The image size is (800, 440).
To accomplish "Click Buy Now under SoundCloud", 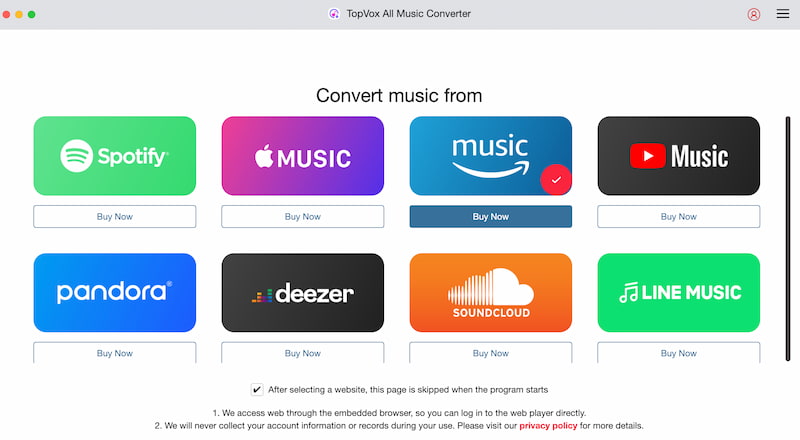I will (x=490, y=353).
